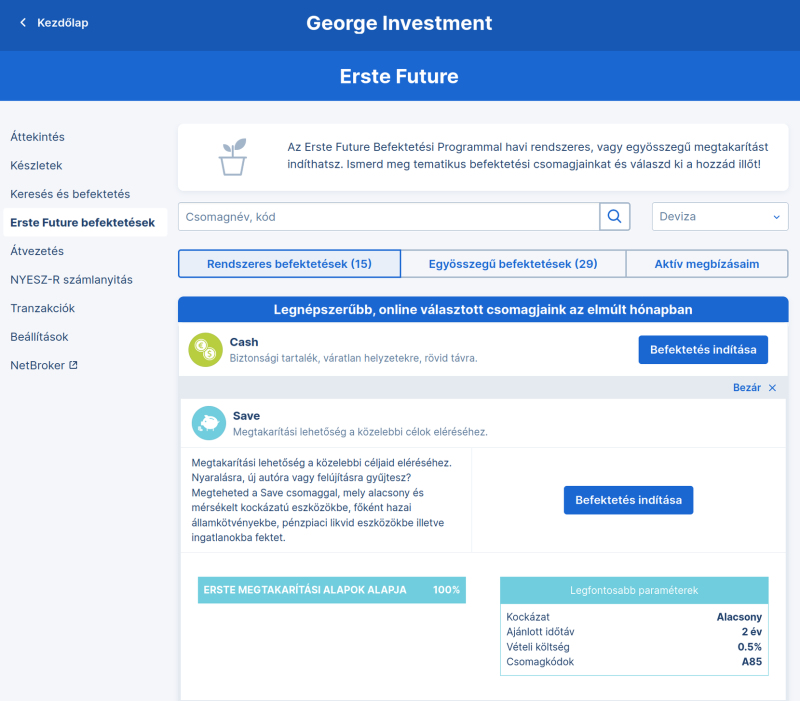This screenshot has width=800, height=701.
Task: Click the Save package title
Action: (x=246, y=416)
